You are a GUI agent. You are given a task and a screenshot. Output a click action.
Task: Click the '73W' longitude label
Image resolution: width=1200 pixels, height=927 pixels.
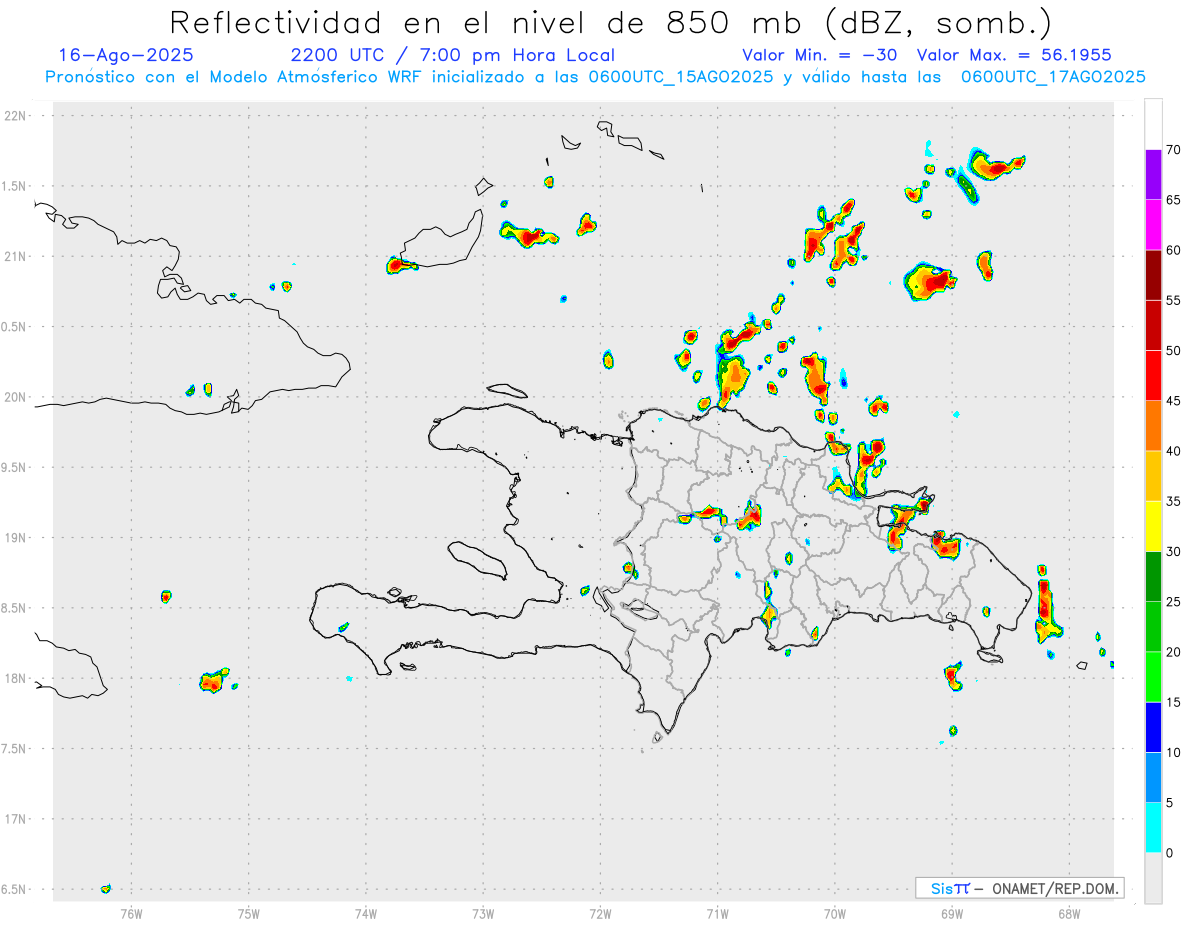click(483, 912)
